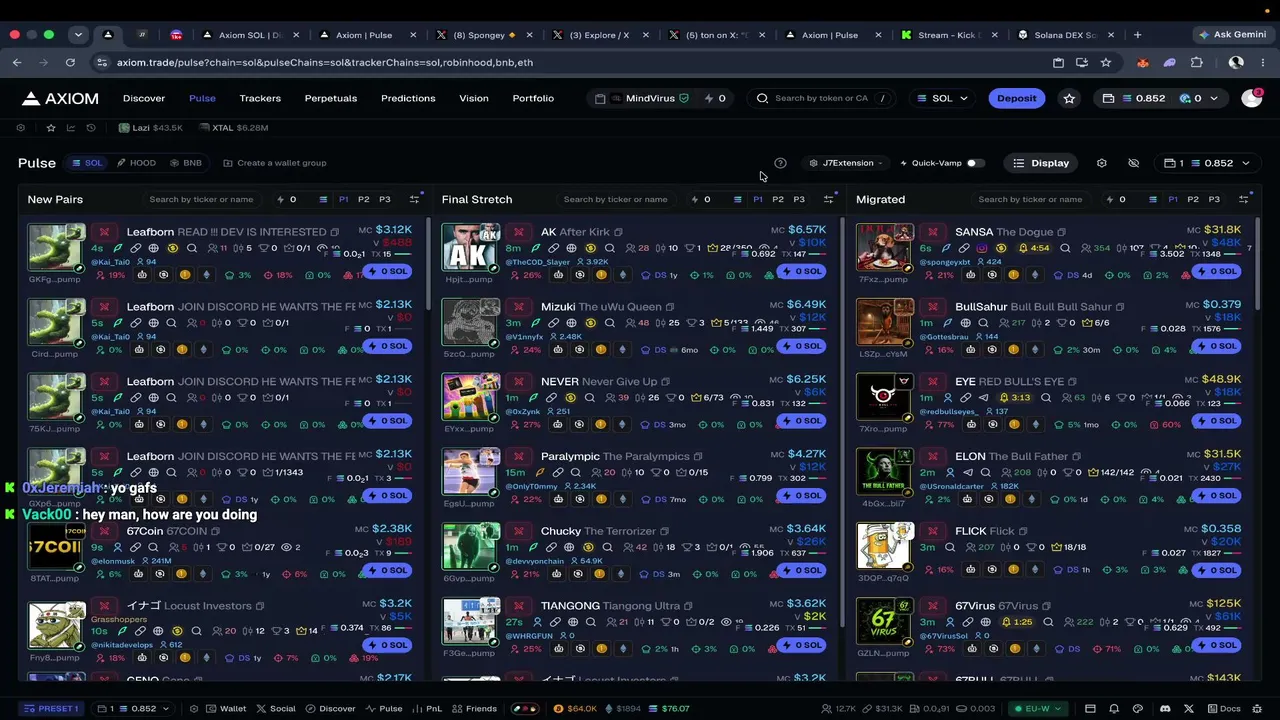Click the Migrated ticker search field
Image resolution: width=1280 pixels, height=720 pixels.
(1030, 199)
